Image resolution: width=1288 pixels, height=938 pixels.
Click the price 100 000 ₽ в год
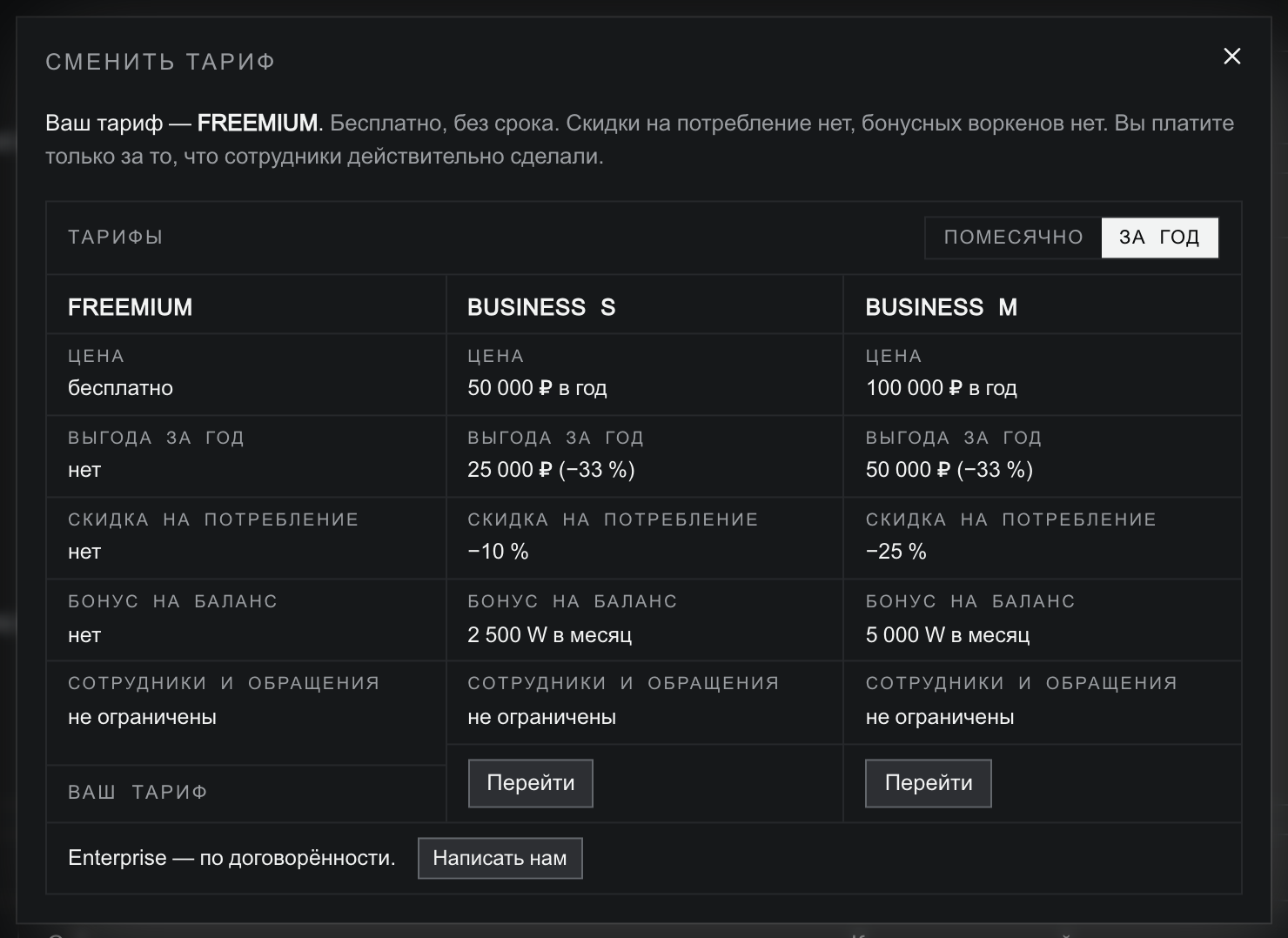942,388
